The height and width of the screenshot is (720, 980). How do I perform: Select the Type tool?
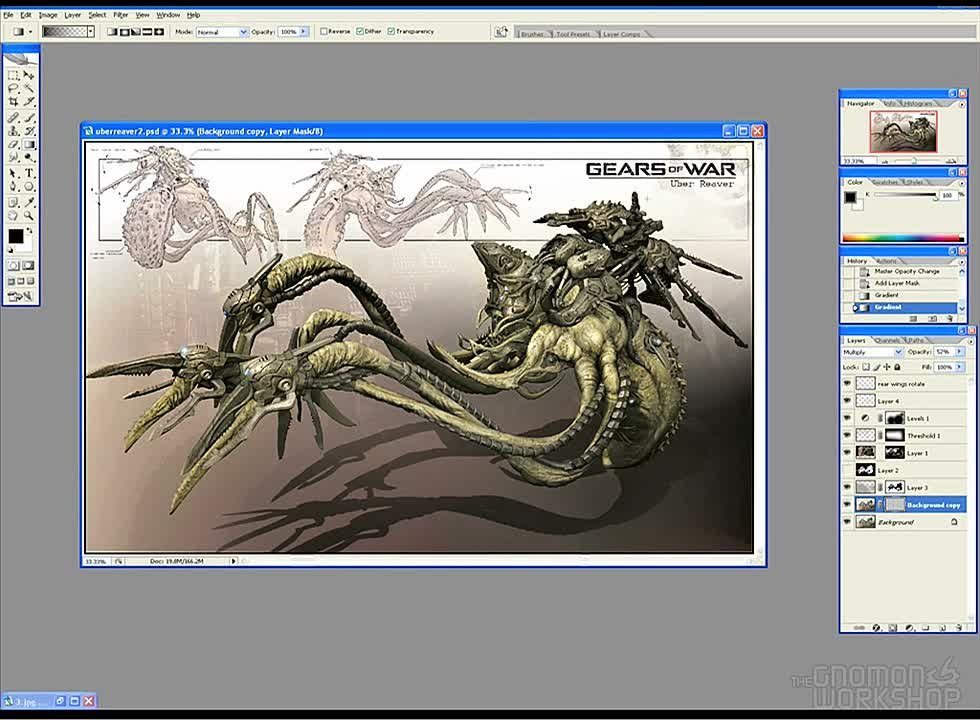29,173
